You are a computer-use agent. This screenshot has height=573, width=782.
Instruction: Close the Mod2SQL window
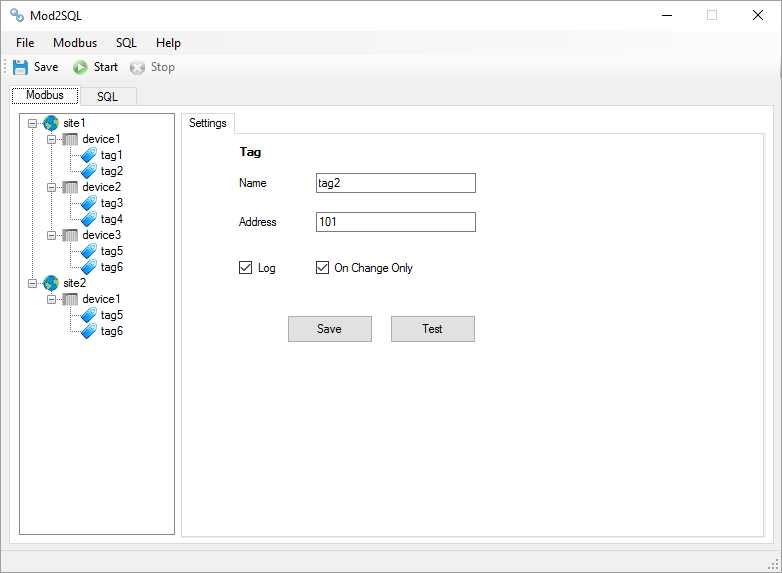click(x=758, y=15)
